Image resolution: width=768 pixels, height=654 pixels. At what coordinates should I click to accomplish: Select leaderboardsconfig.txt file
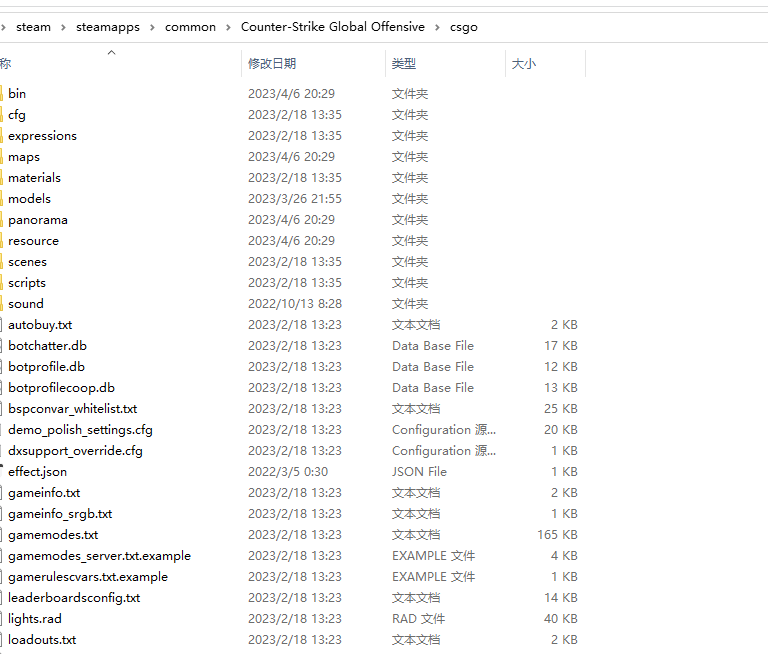click(74, 598)
